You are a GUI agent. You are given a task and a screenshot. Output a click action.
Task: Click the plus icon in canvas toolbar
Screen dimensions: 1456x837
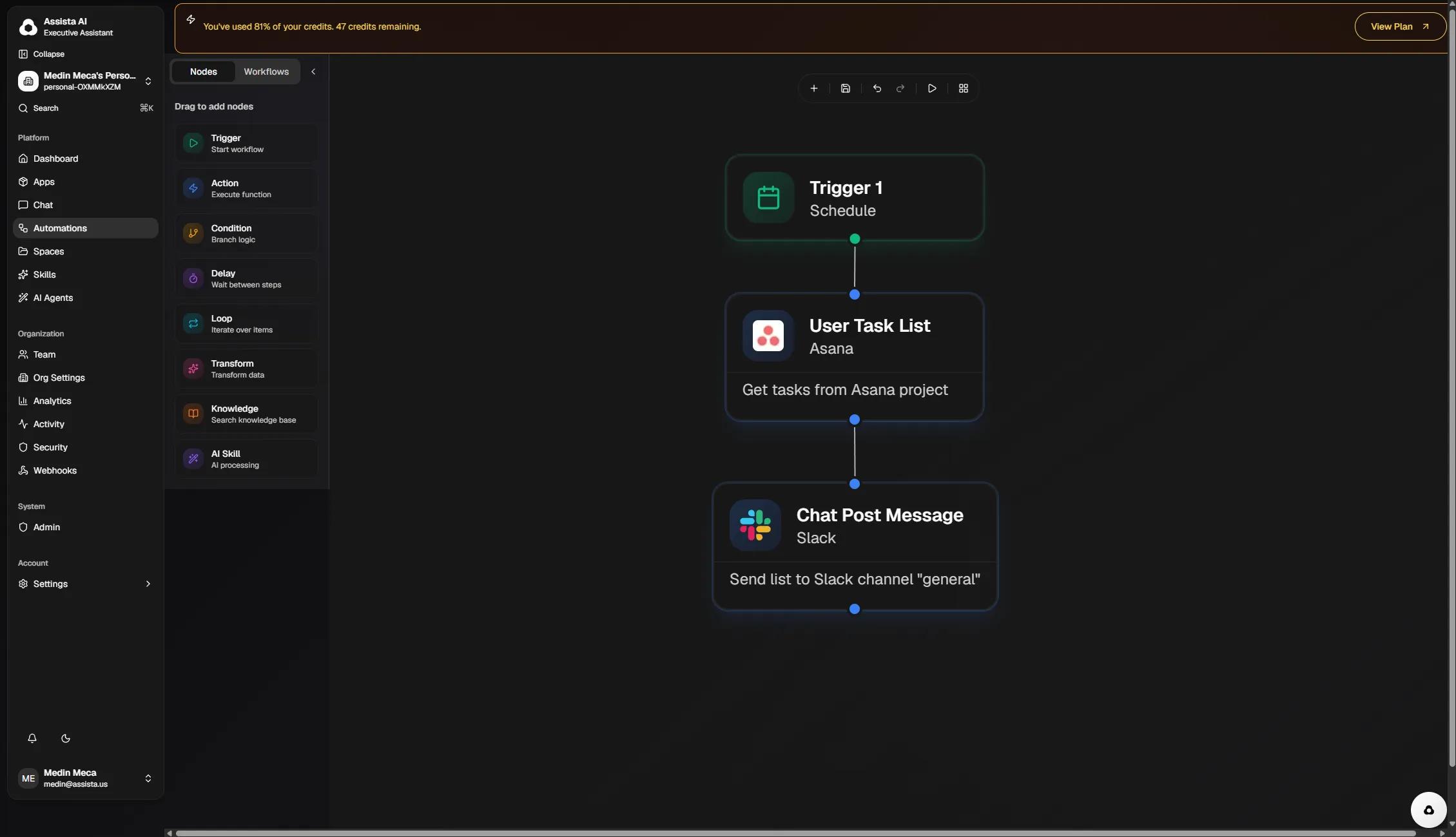coord(813,88)
